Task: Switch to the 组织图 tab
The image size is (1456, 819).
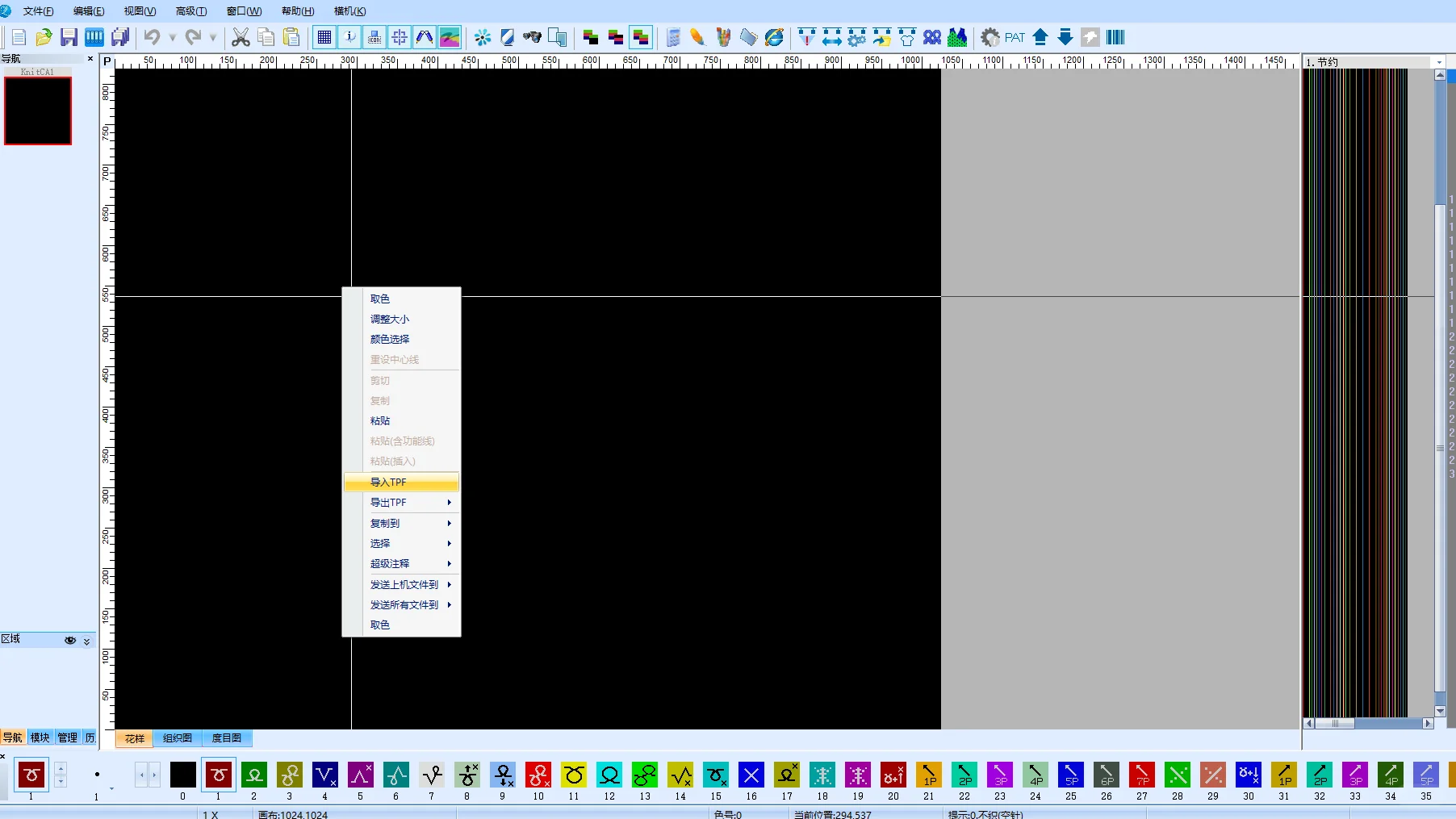Action: coord(178,738)
